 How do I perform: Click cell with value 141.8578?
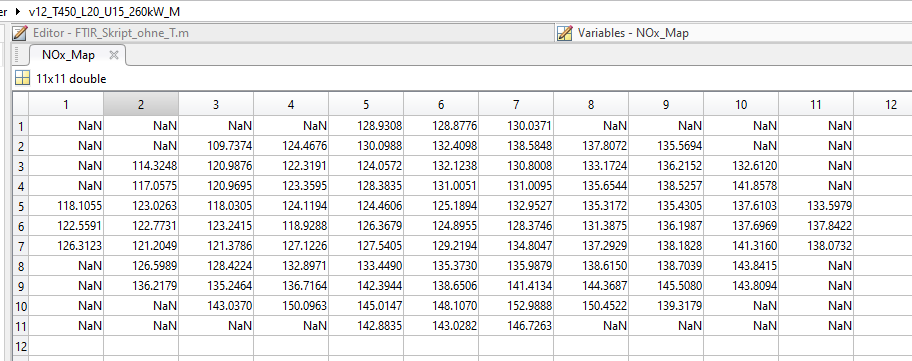pyautogui.click(x=741, y=186)
